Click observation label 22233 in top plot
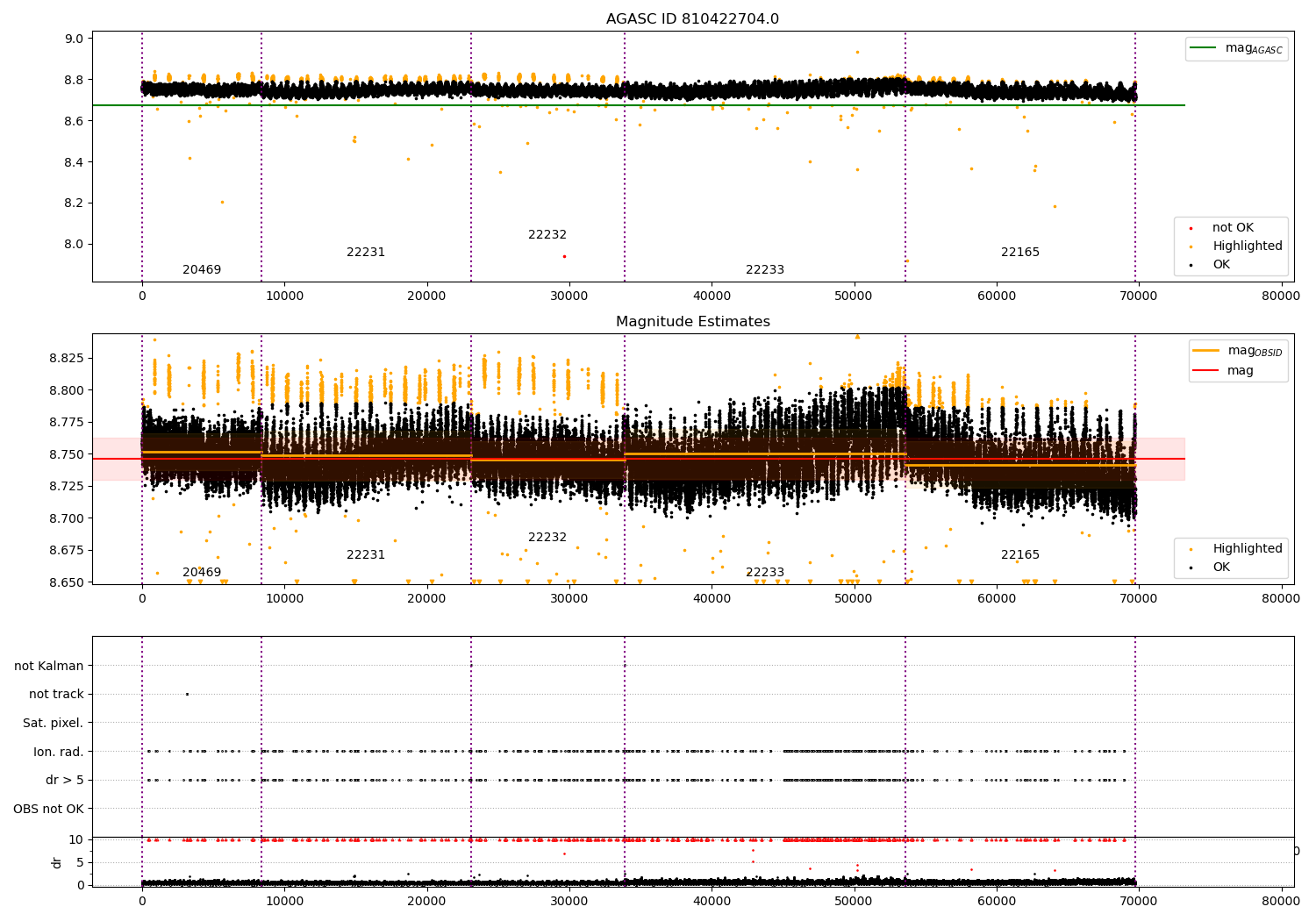Screen dimensions: 1316x921 (x=765, y=270)
